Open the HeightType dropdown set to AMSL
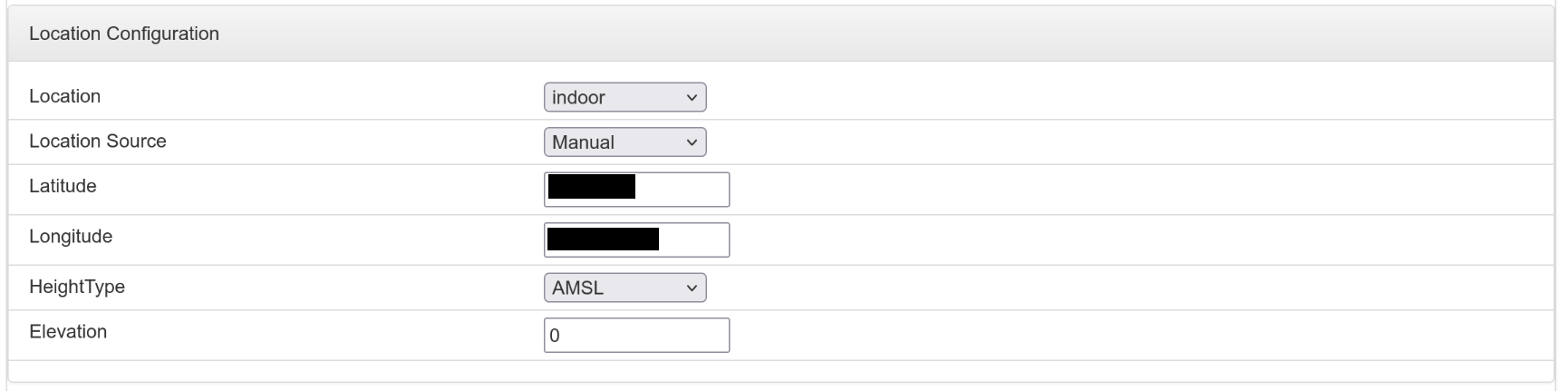The height and width of the screenshot is (391, 1568). click(x=624, y=288)
